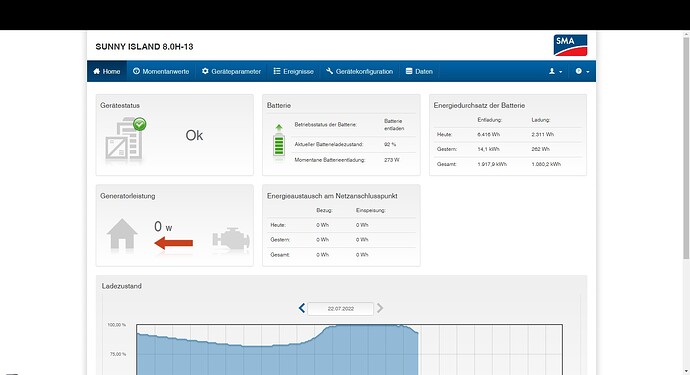Click the 'Gerätestatus' heading
690x375 pixels.
(120, 106)
